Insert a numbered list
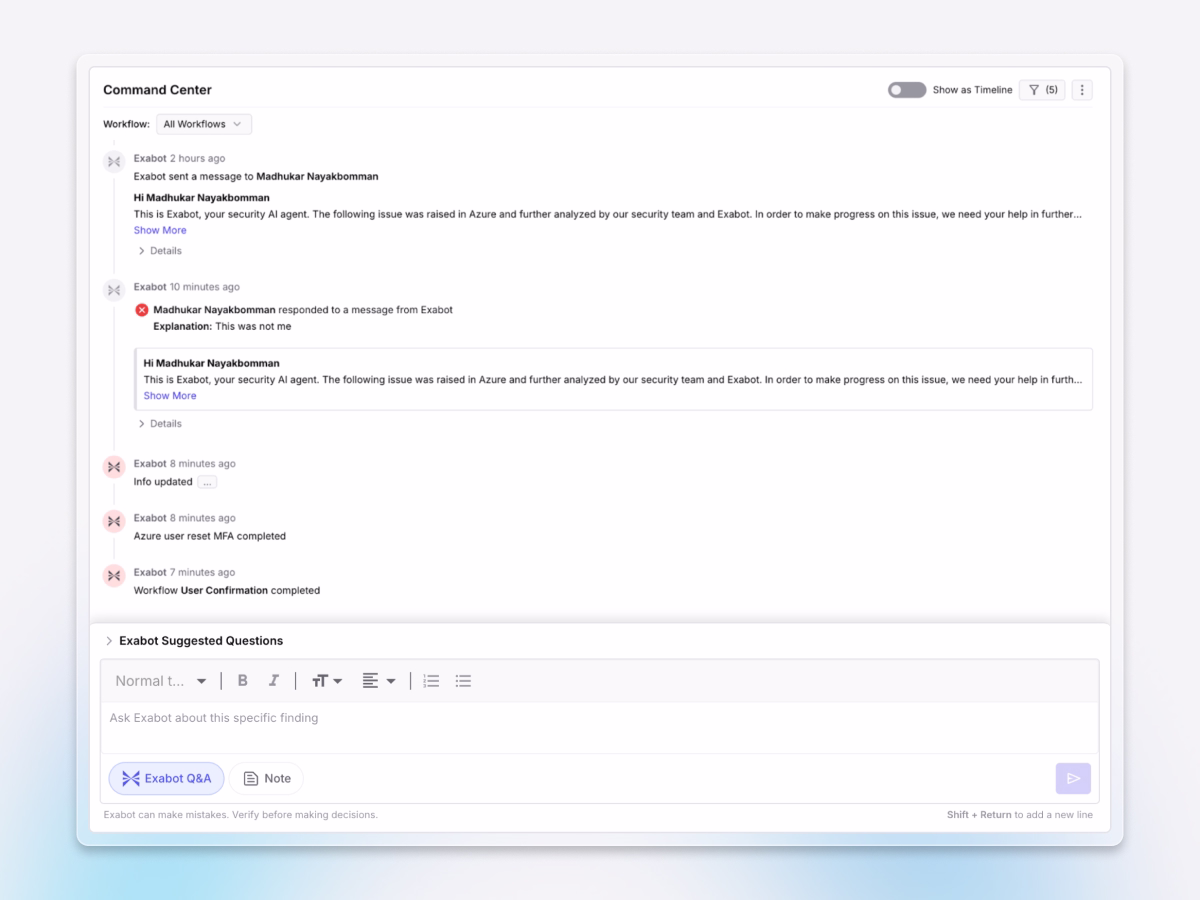 coord(431,681)
